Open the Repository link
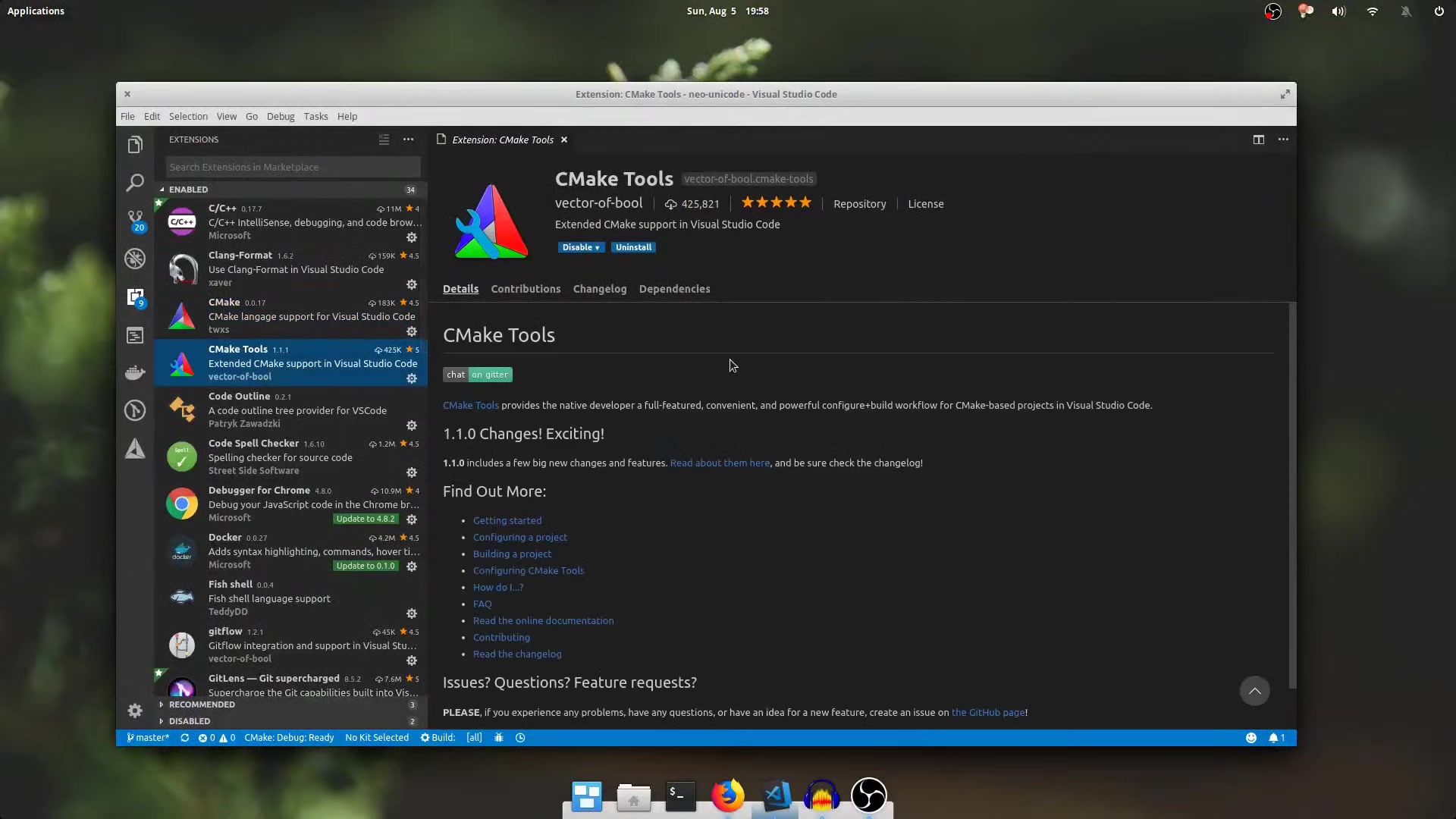1456x819 pixels. tap(859, 204)
